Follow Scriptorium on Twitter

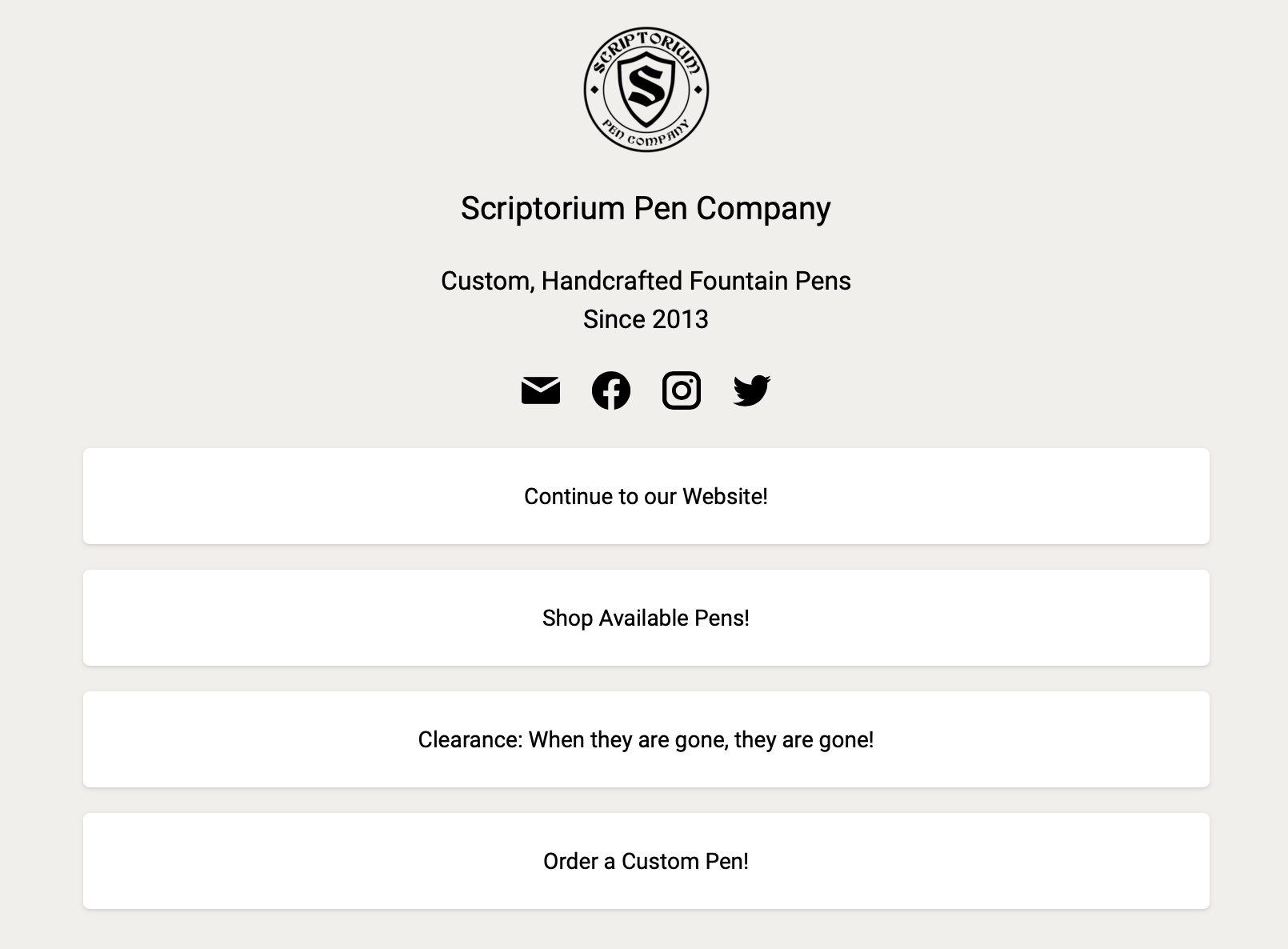[x=750, y=390]
